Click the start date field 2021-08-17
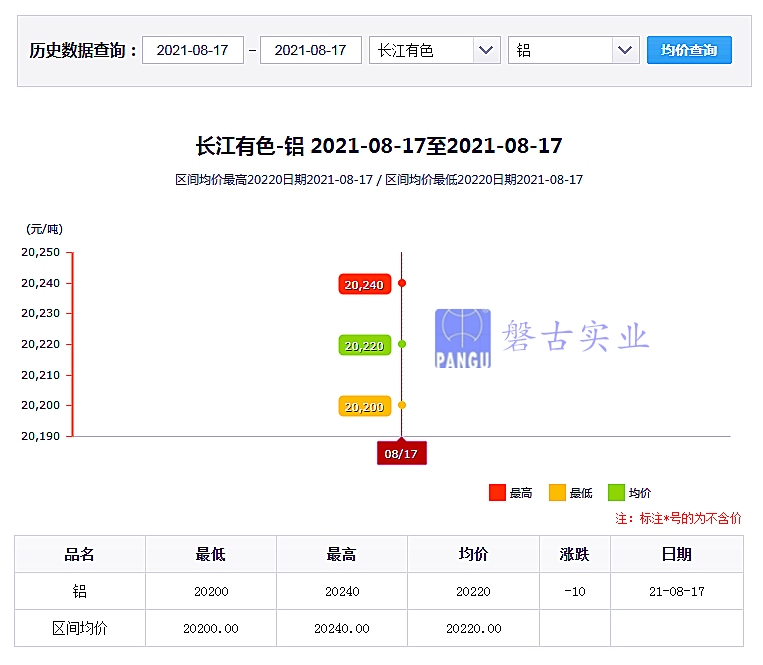Viewport: 763px width, 665px height. point(193,50)
